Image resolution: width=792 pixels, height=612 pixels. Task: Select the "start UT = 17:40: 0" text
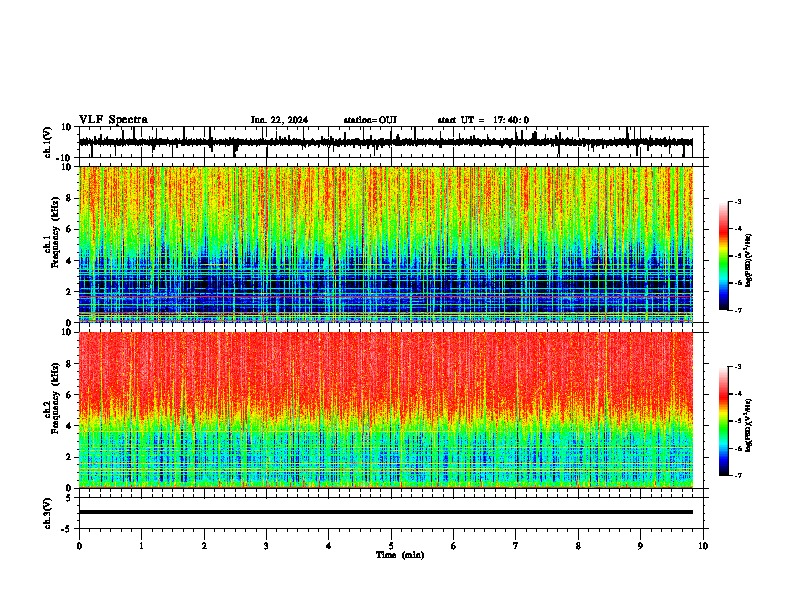(x=483, y=120)
